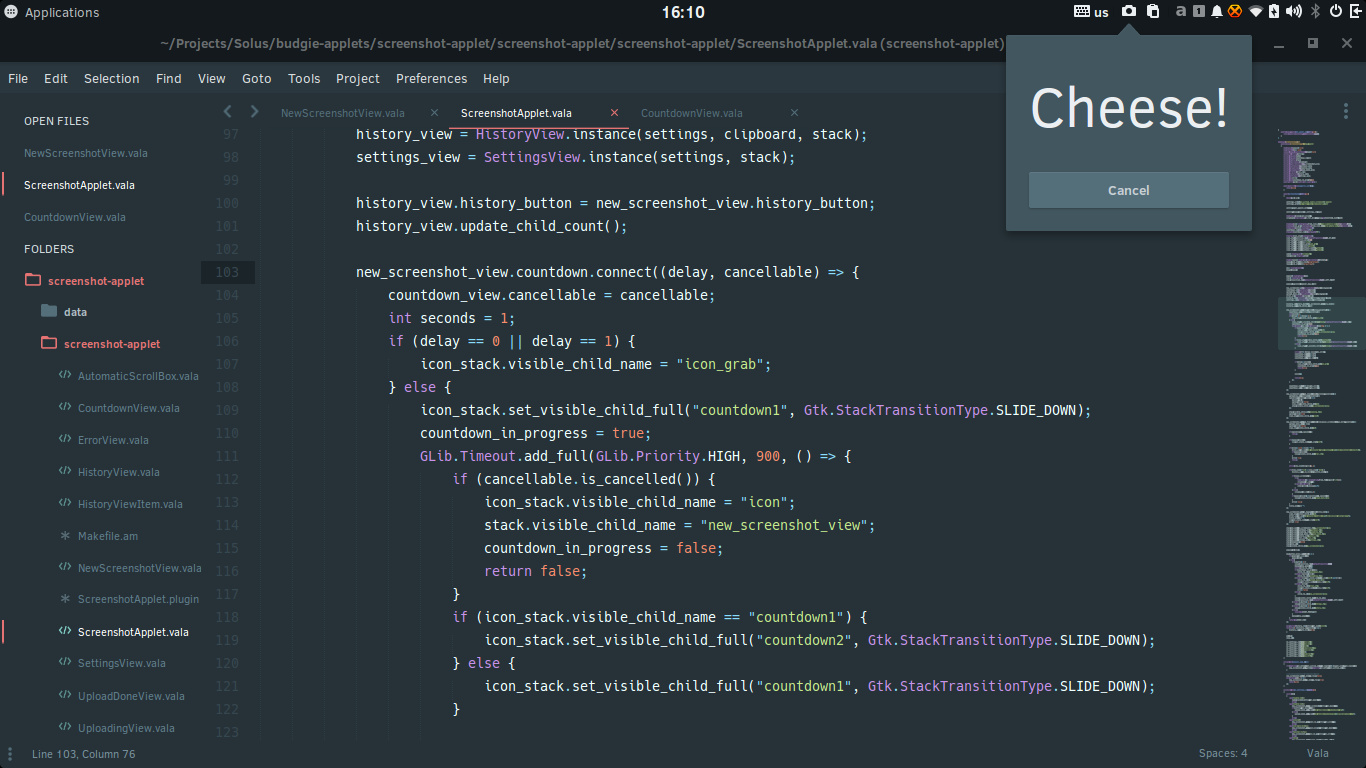Viewport: 1366px width, 768px height.
Task: Open the Tools menu
Action: click(x=304, y=78)
